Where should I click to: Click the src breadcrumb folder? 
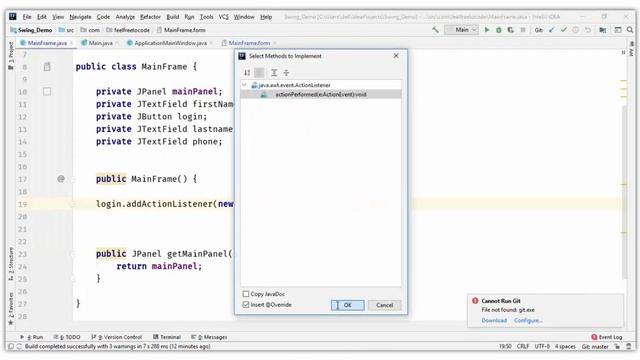pyautogui.click(x=67, y=30)
